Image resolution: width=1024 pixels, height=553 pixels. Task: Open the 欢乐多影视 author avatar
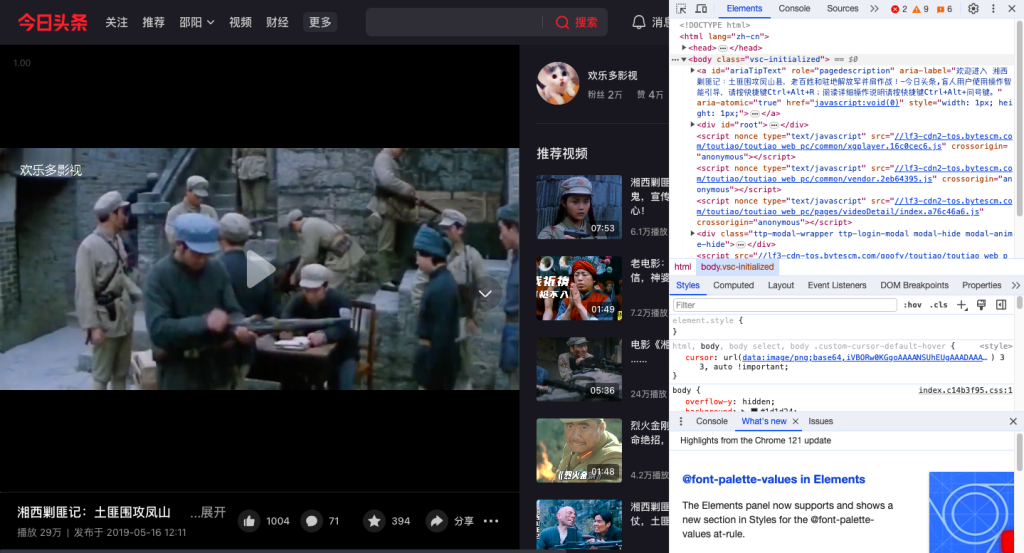tap(558, 84)
